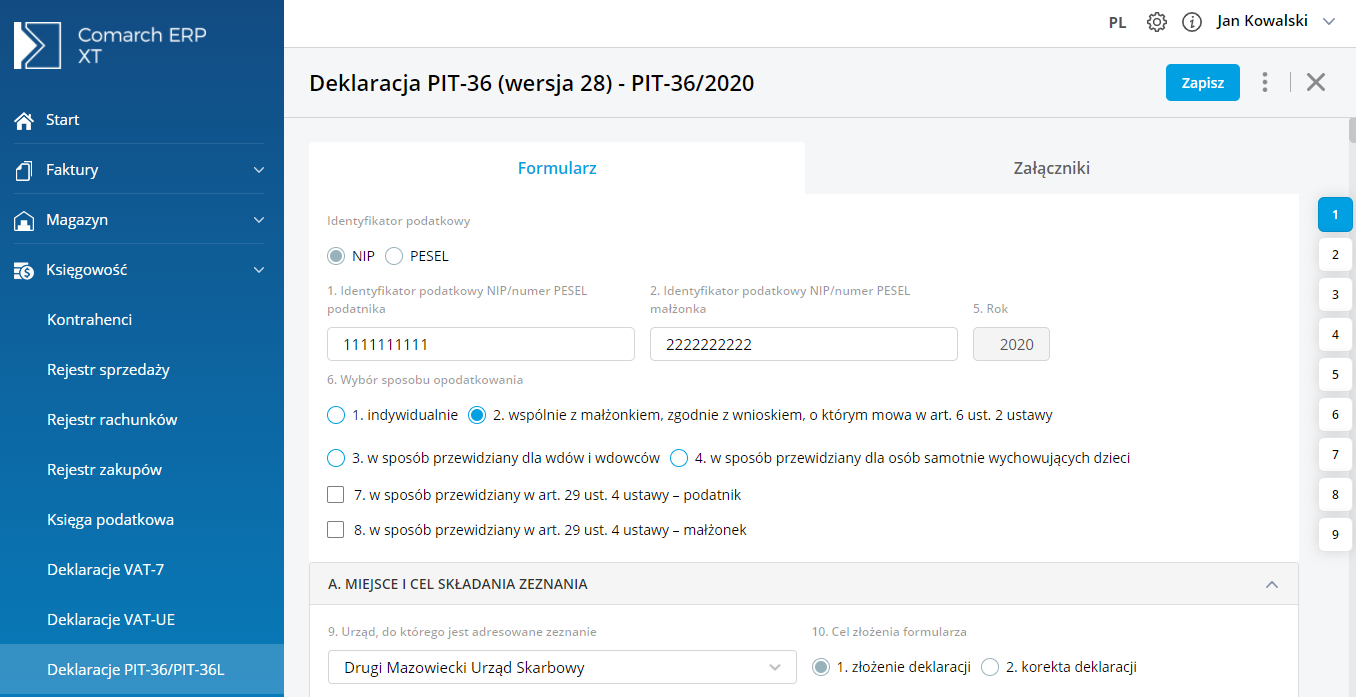Viewport: 1356px width, 697px height.
Task: Click the Faktury document icon
Action: coord(24,170)
